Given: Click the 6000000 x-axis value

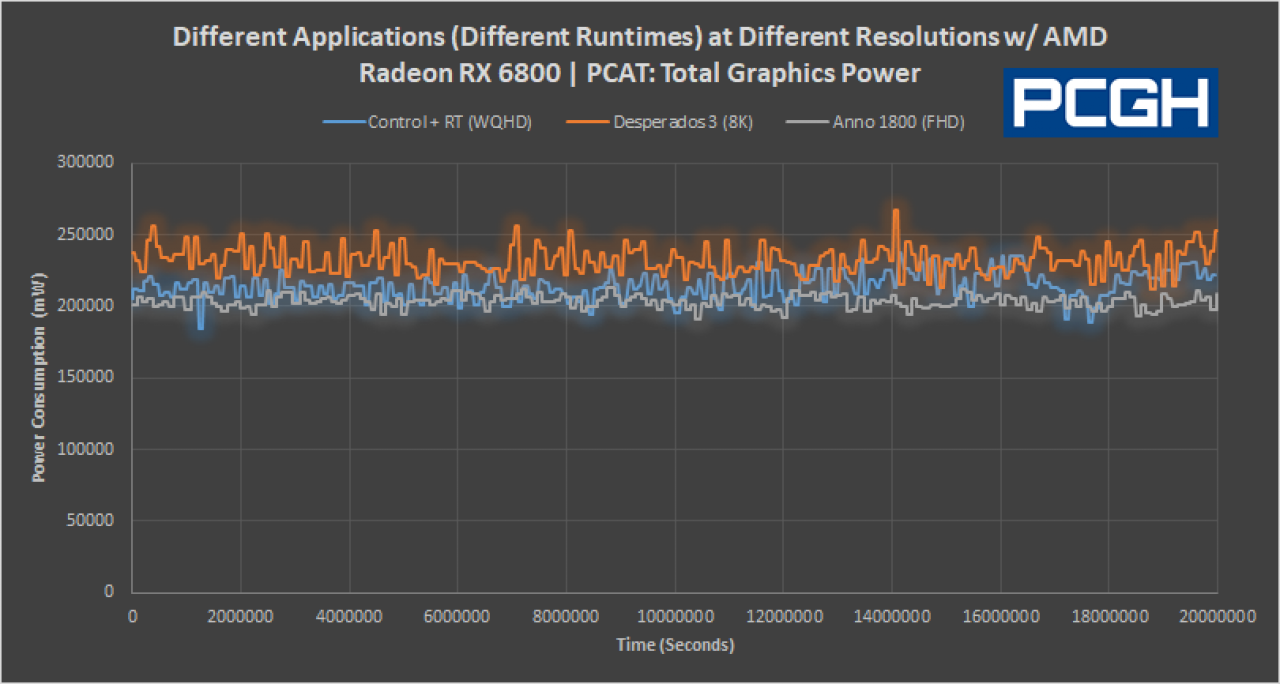Looking at the screenshot, I should (458, 618).
